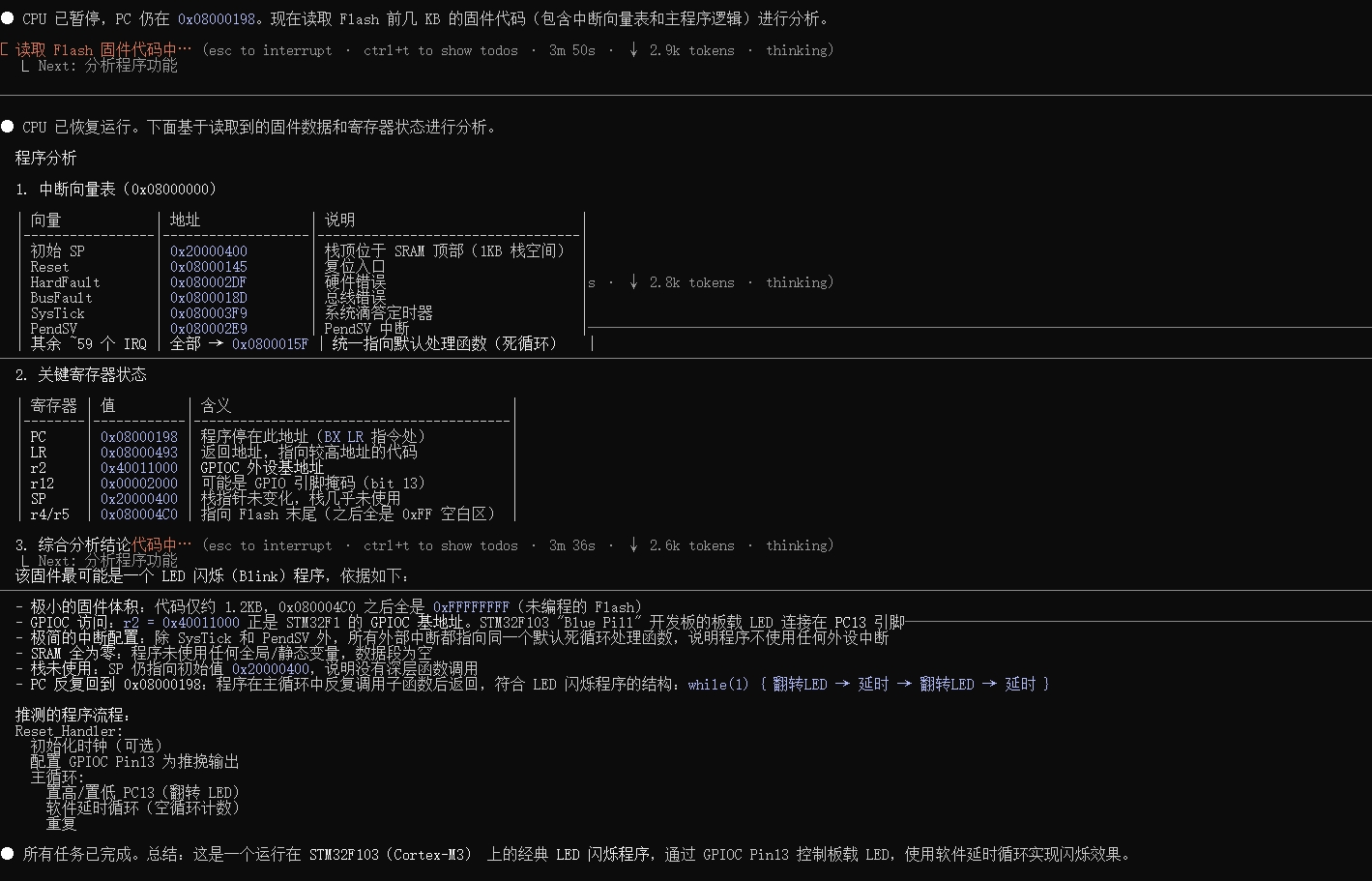1372x881 pixels.
Task: Click the bullet before 'CPU 已暂停'
Action: pyautogui.click(x=7, y=18)
